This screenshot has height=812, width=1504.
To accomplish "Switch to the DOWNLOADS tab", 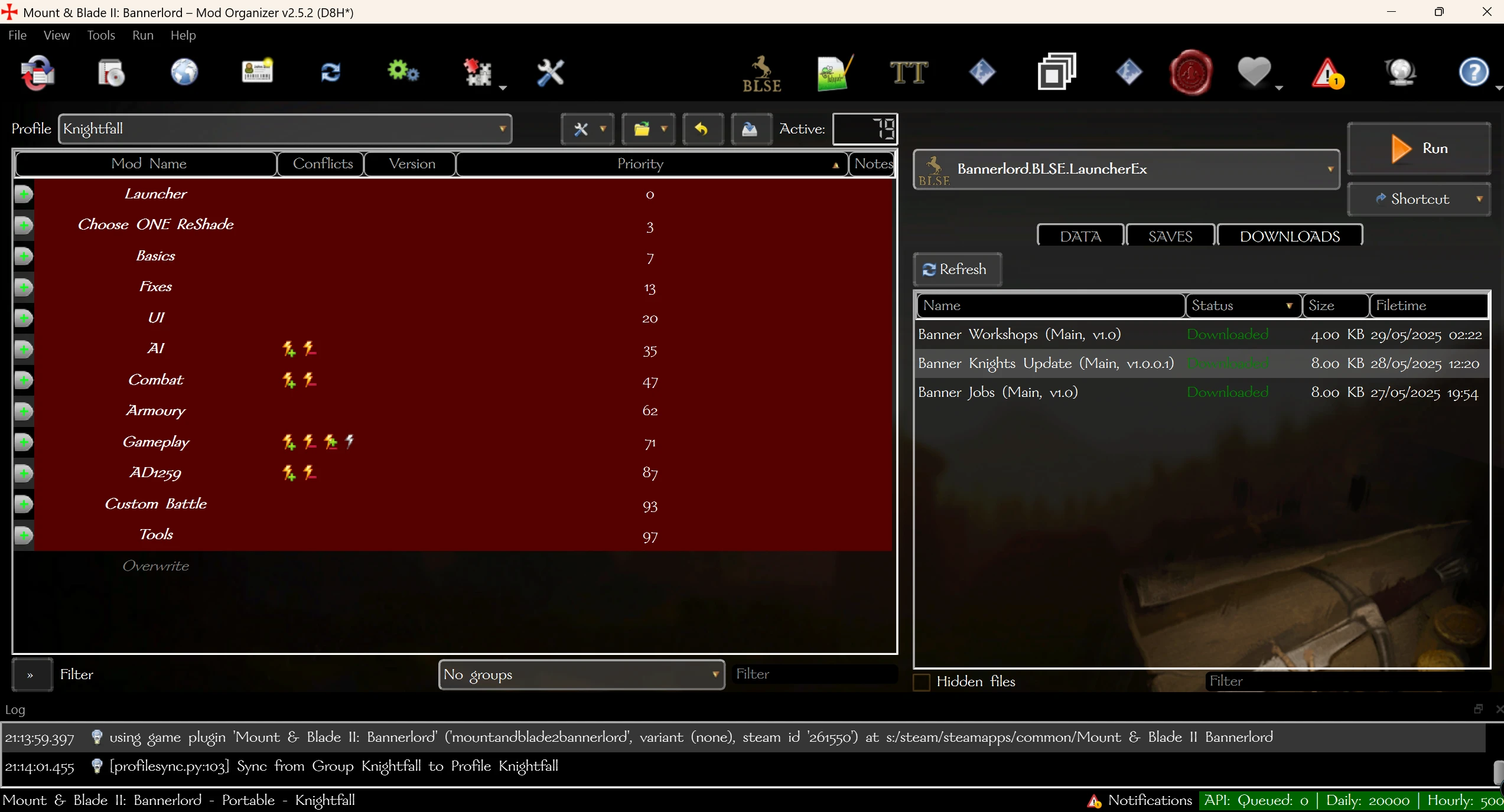I will click(1290, 236).
